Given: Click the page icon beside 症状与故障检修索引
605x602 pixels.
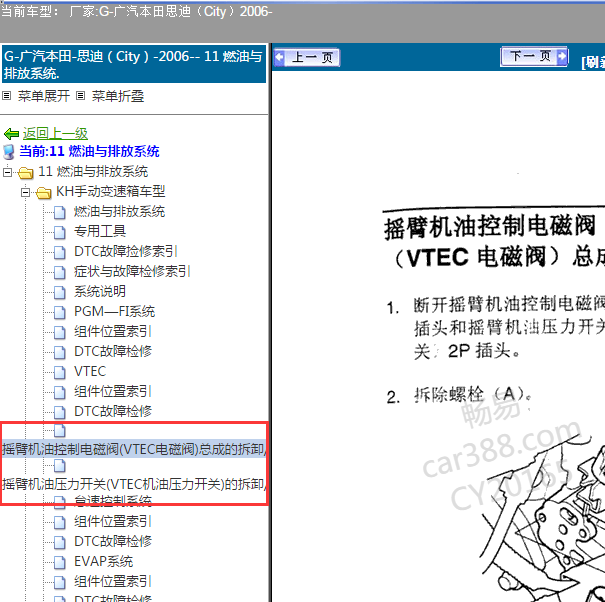Looking at the screenshot, I should click(59, 272).
